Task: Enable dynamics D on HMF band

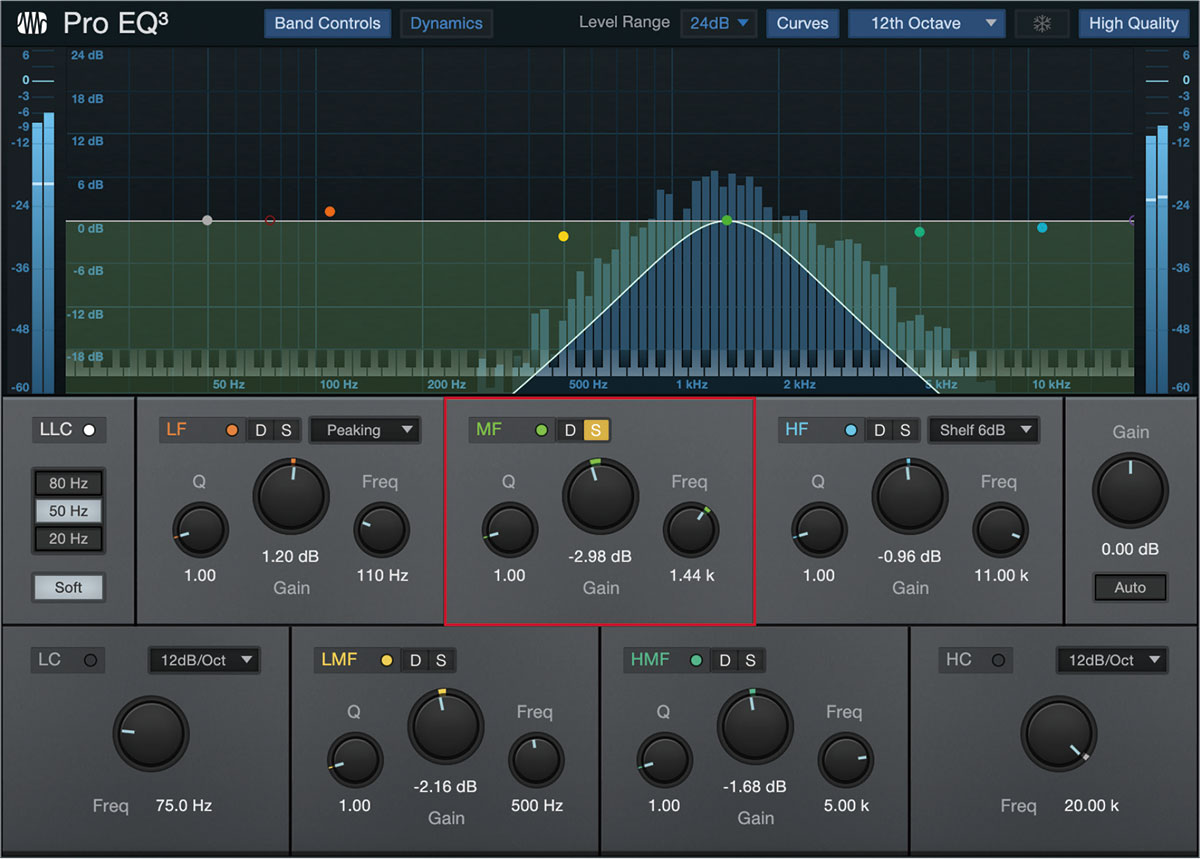Action: (x=724, y=660)
